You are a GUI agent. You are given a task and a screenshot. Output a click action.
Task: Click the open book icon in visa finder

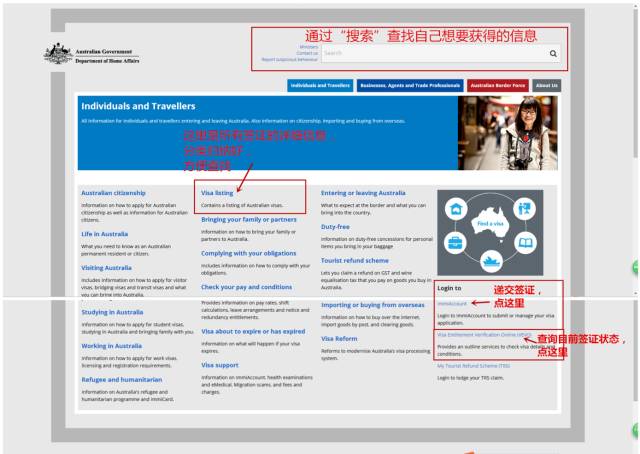coord(525,243)
